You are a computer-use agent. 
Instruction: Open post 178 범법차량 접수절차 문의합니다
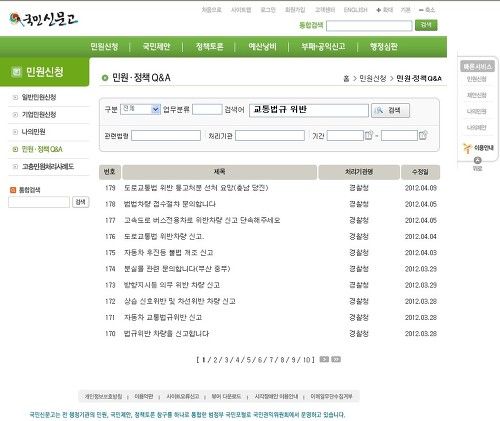tap(170, 204)
